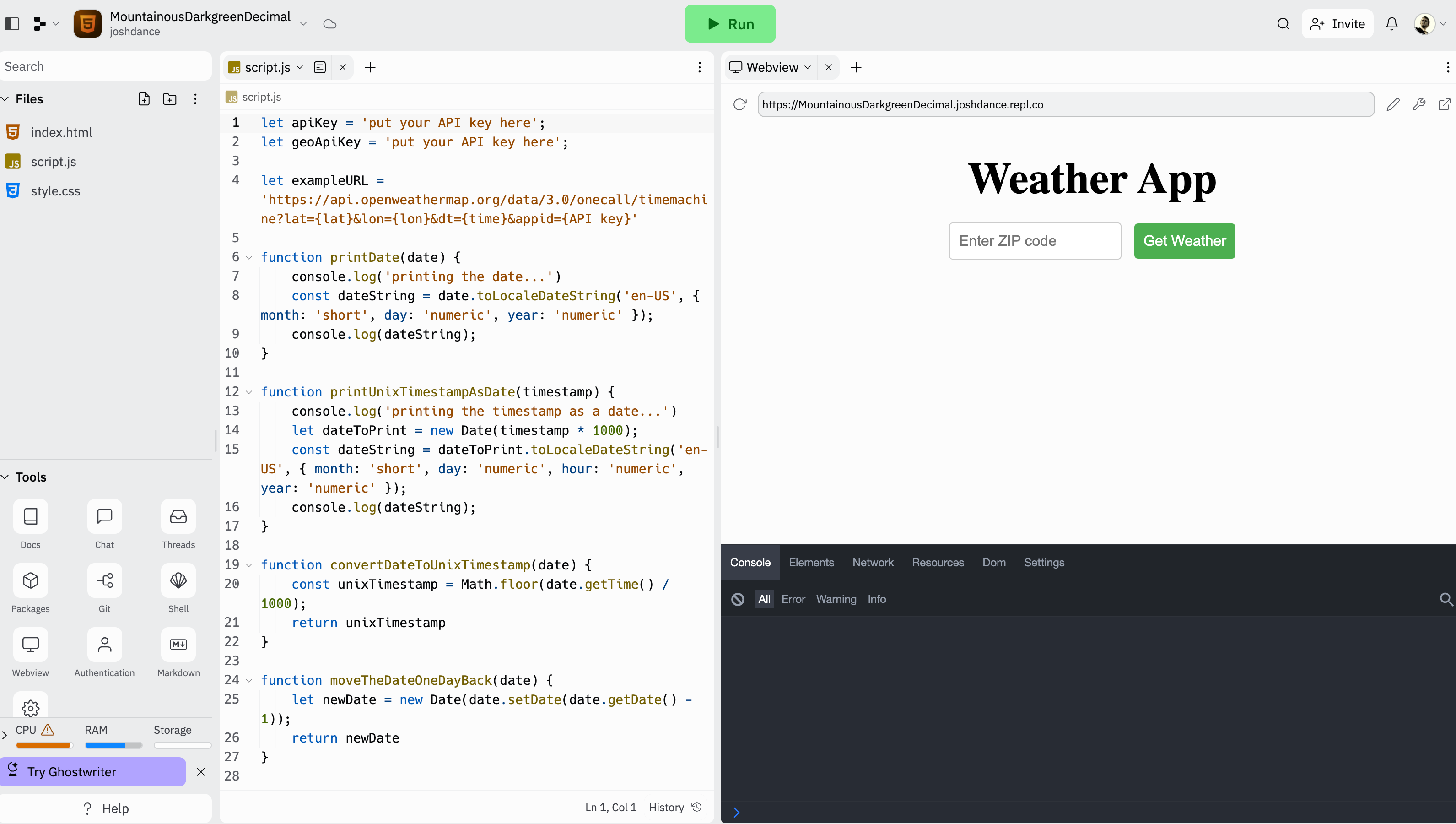
Task: Click the webview URL address bar
Action: coord(1066,104)
